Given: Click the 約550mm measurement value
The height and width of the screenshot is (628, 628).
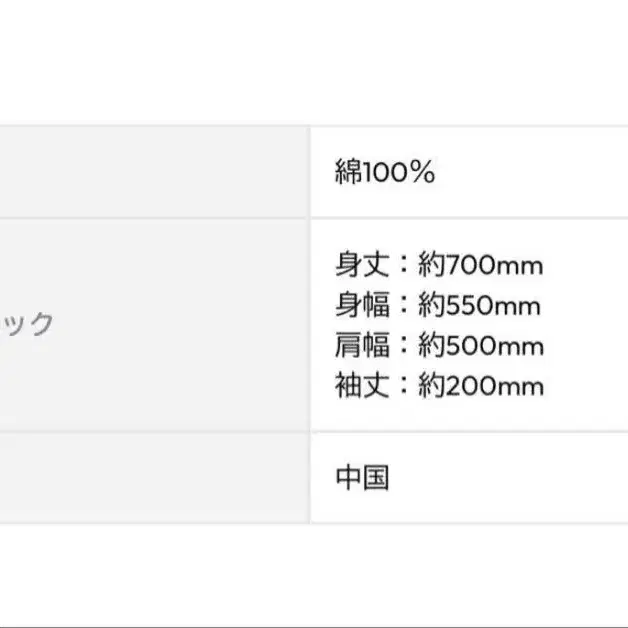Looking at the screenshot, I should 479,305.
